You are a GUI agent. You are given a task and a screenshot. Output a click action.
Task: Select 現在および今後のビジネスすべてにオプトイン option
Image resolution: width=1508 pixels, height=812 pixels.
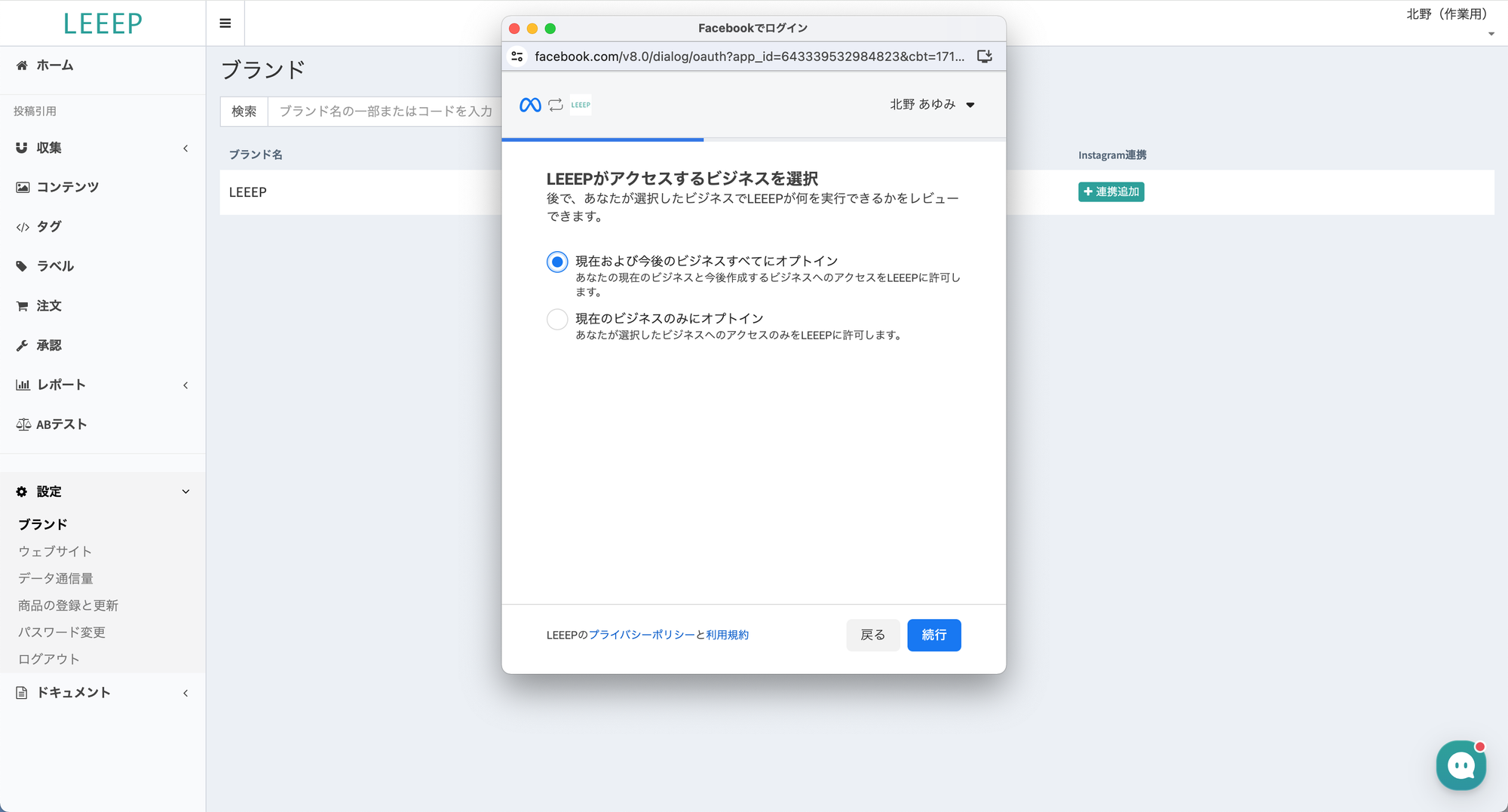click(557, 262)
